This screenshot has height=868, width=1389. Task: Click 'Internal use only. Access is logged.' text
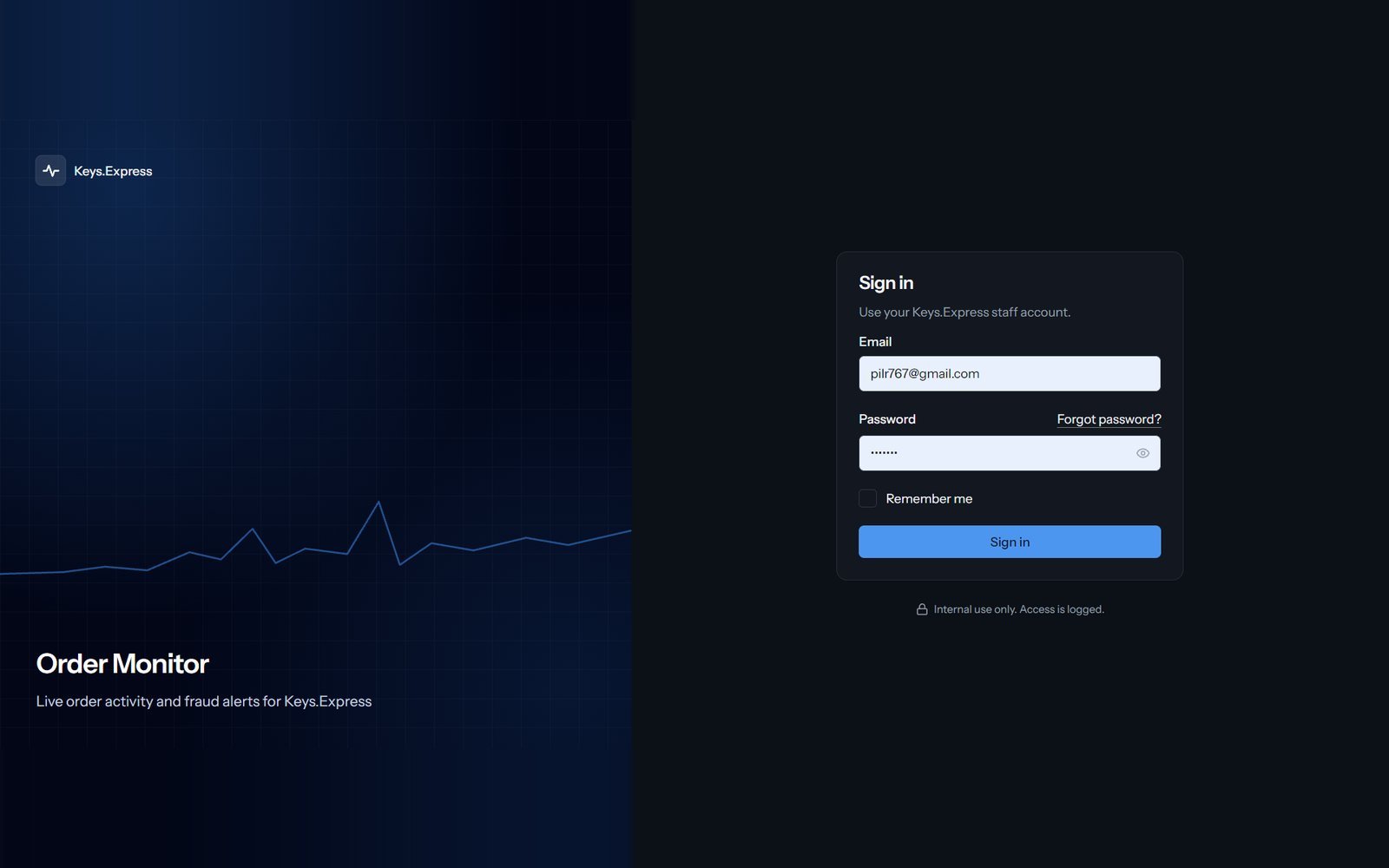1018,609
